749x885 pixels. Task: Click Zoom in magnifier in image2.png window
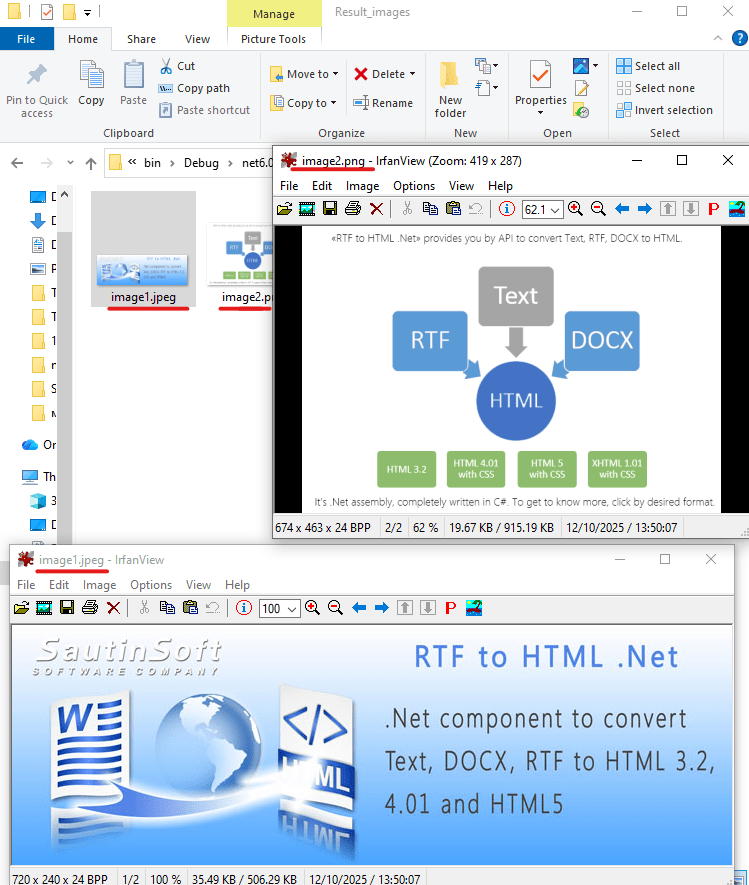tap(576, 209)
